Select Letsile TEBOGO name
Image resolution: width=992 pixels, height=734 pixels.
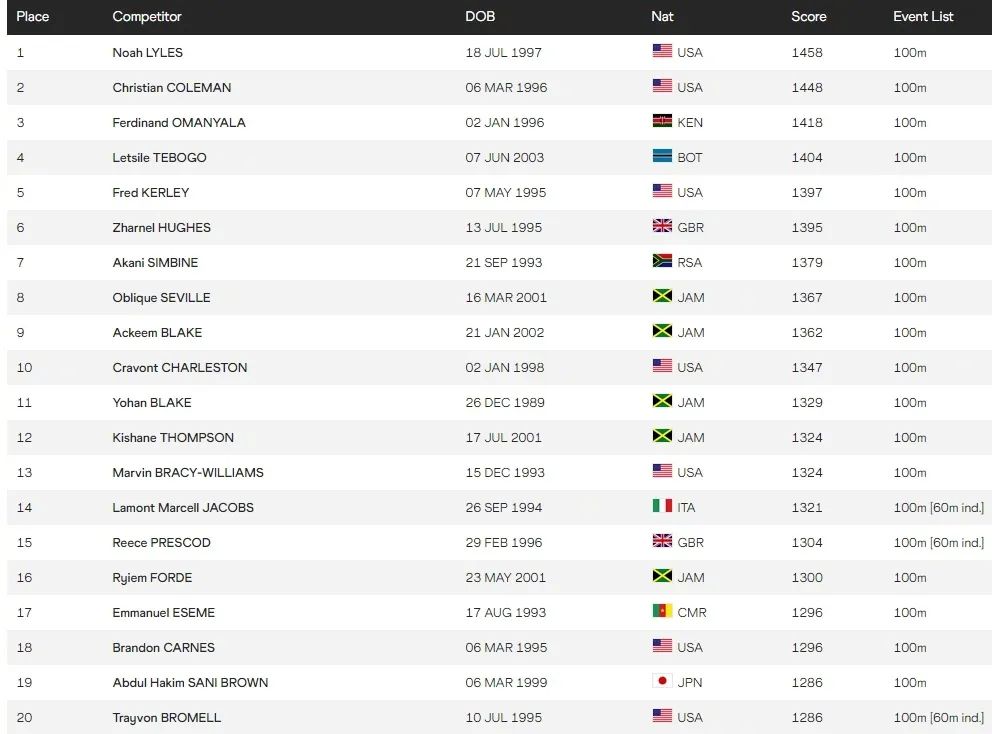tap(158, 157)
